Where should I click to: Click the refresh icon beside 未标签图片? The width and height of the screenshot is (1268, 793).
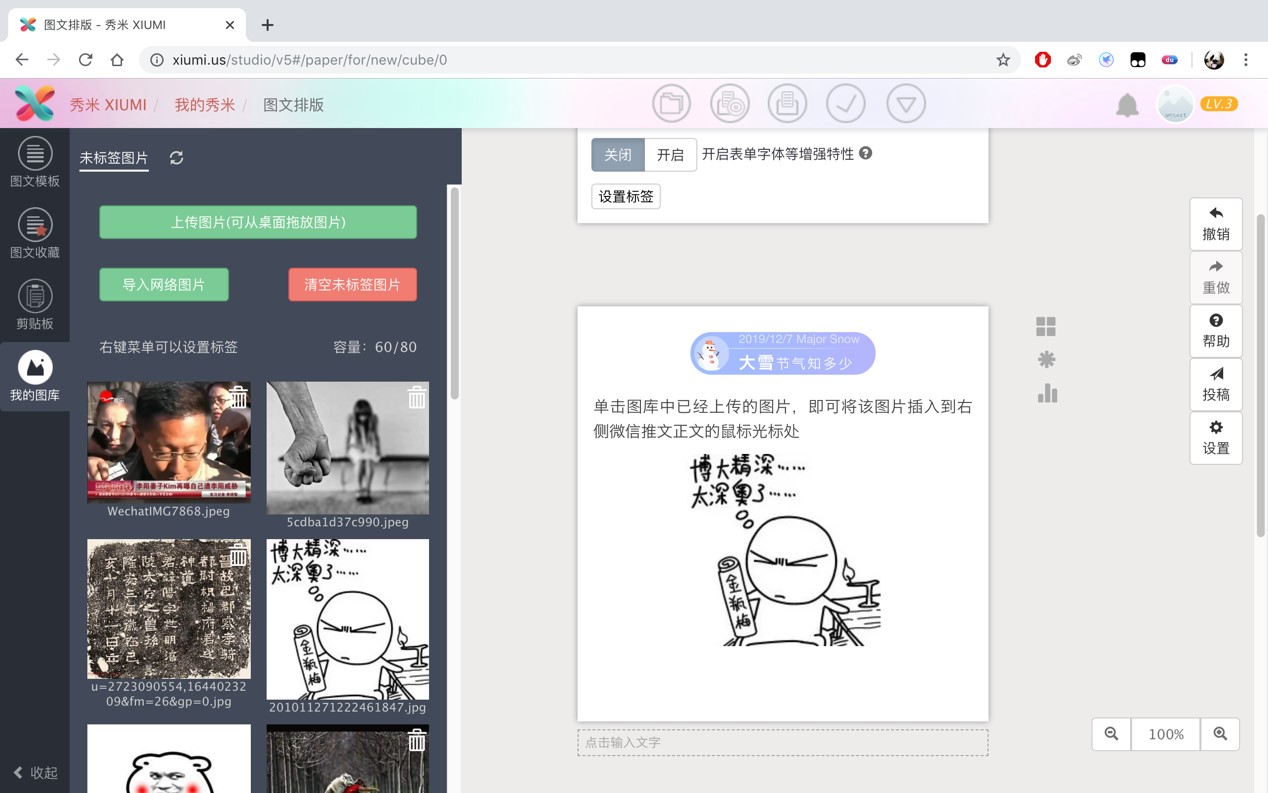coord(176,158)
